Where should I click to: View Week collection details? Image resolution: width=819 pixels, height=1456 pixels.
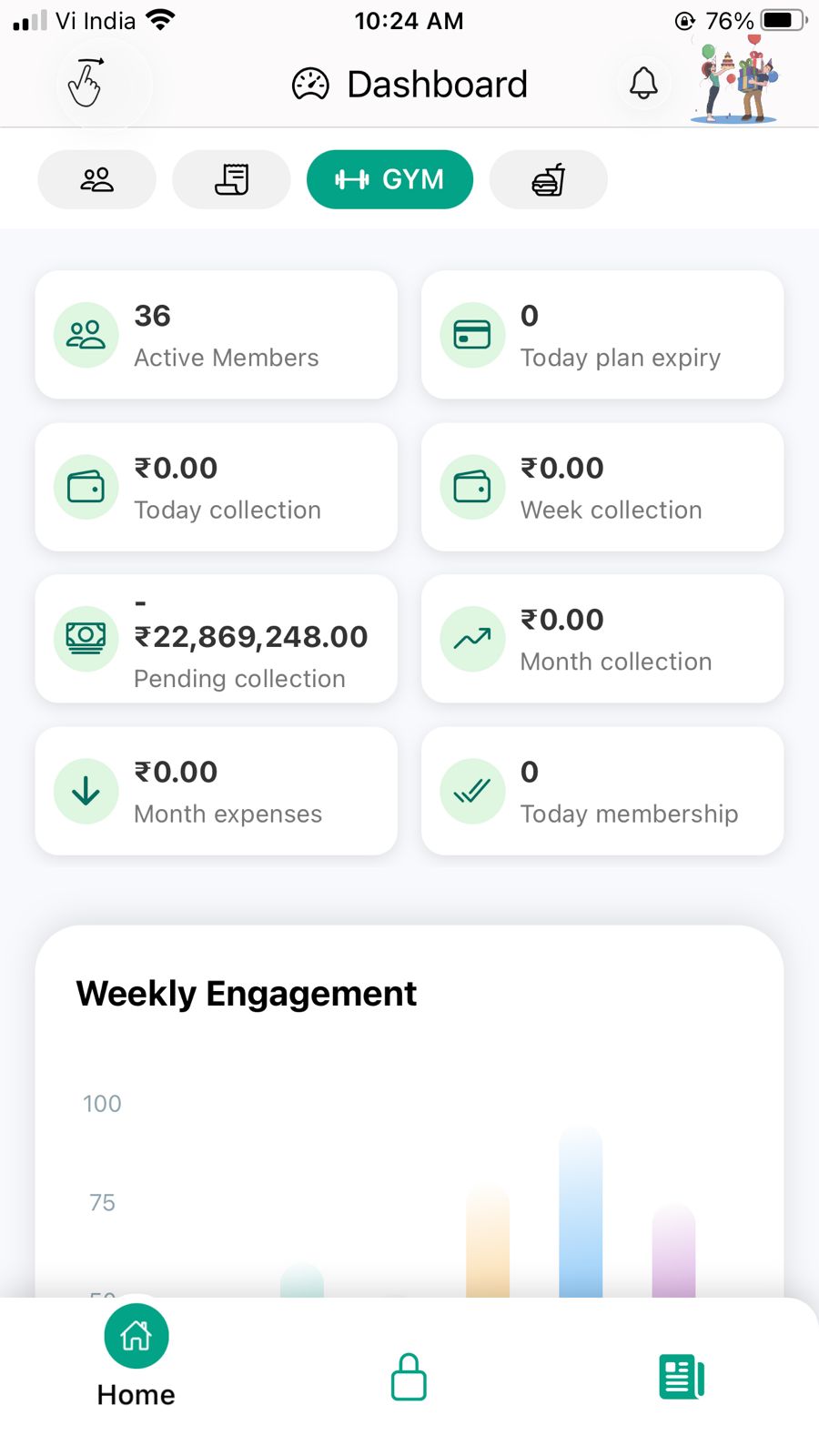602,487
